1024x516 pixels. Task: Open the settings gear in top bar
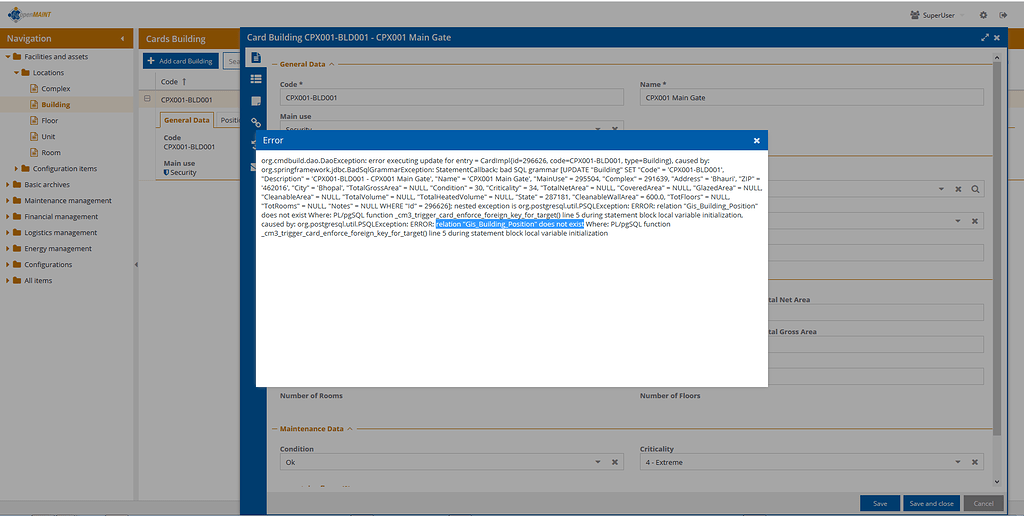(x=983, y=15)
